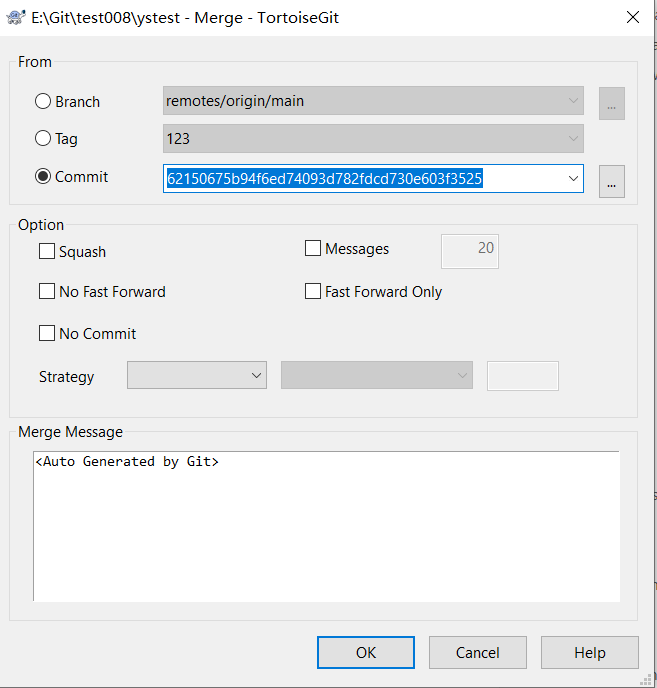657x688 pixels.
Task: Open the second Strategy option dropdown
Action: pos(377,375)
